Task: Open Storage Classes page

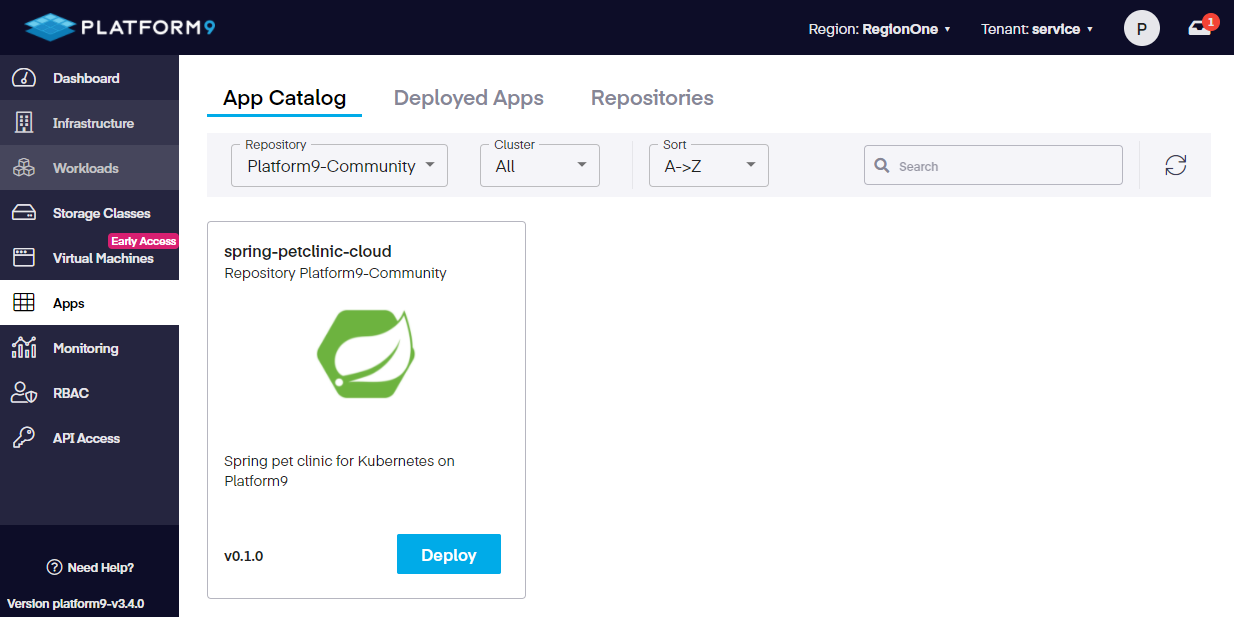Action: tap(89, 213)
